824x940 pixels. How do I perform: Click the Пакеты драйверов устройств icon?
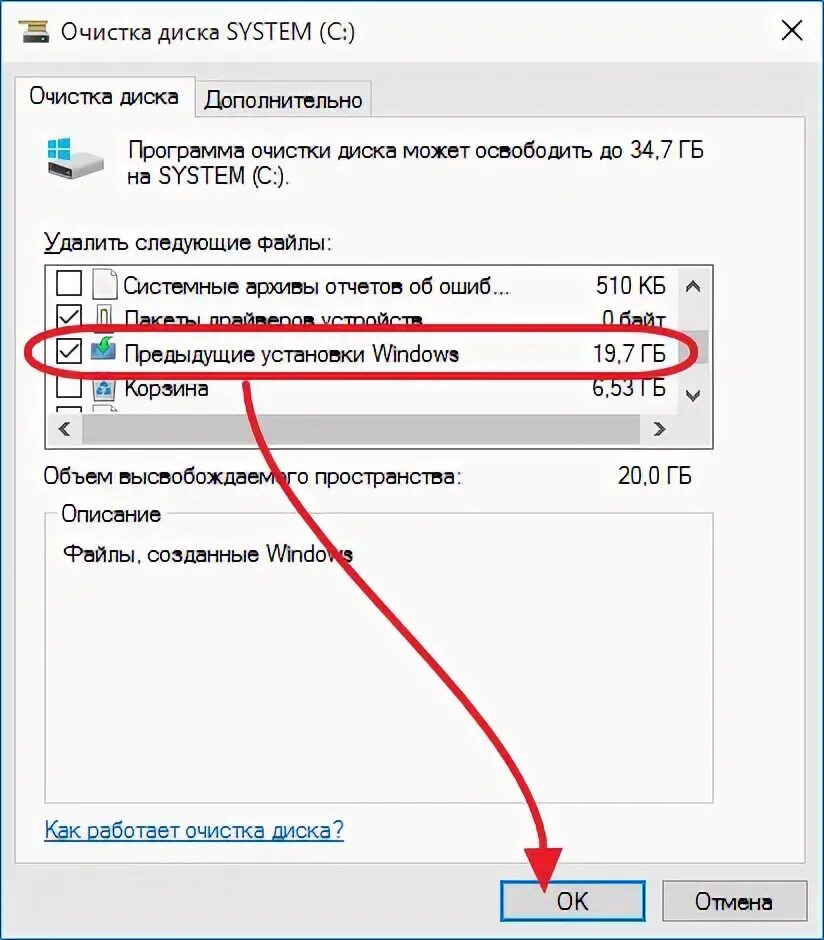(104, 318)
